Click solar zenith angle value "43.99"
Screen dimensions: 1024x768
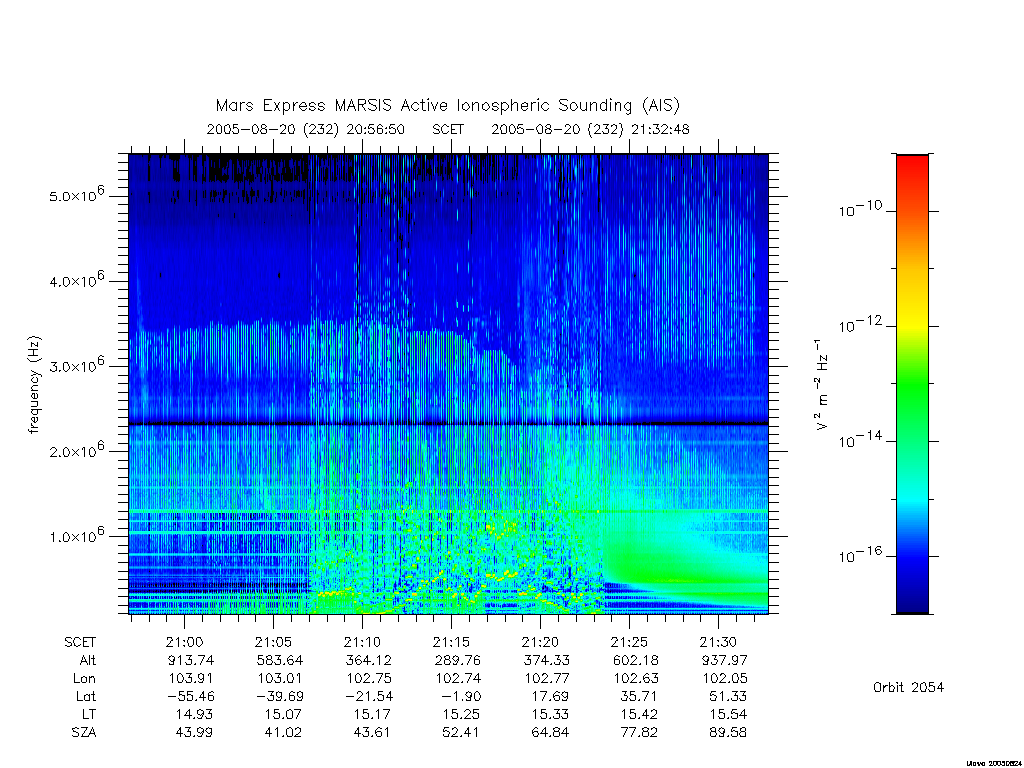click(194, 733)
